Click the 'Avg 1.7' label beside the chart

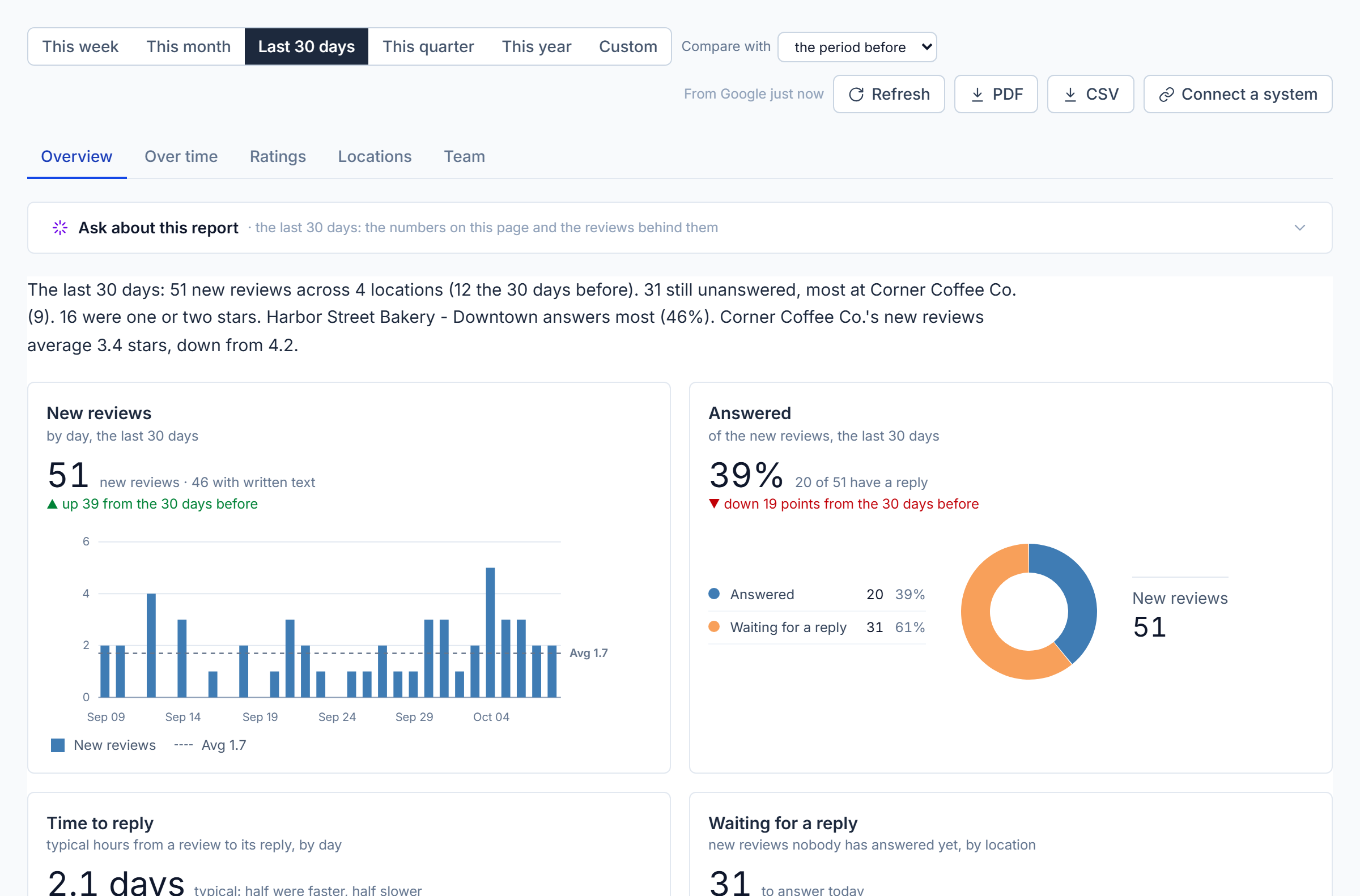(588, 652)
